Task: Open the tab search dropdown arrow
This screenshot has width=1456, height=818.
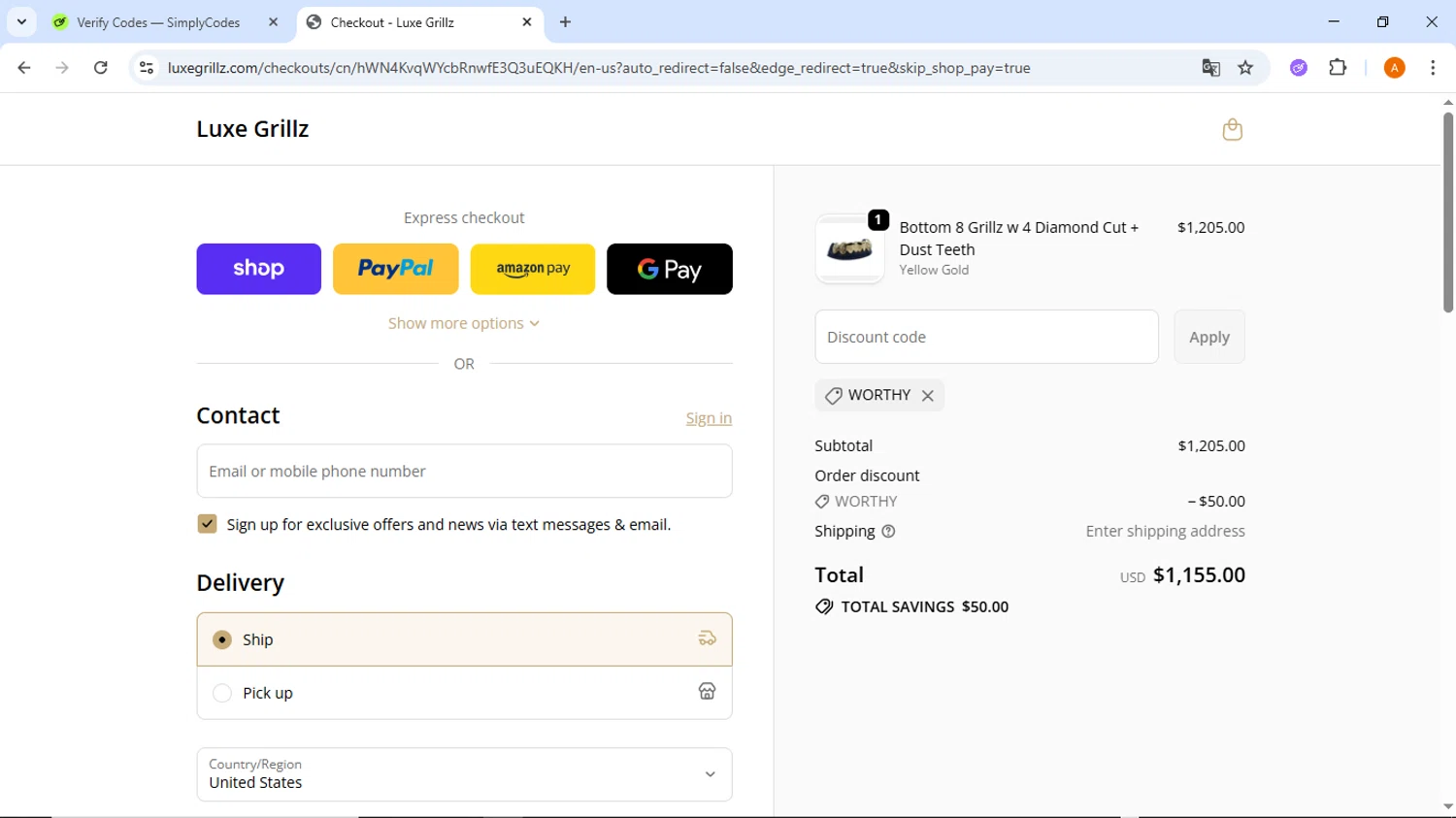Action: (x=21, y=21)
